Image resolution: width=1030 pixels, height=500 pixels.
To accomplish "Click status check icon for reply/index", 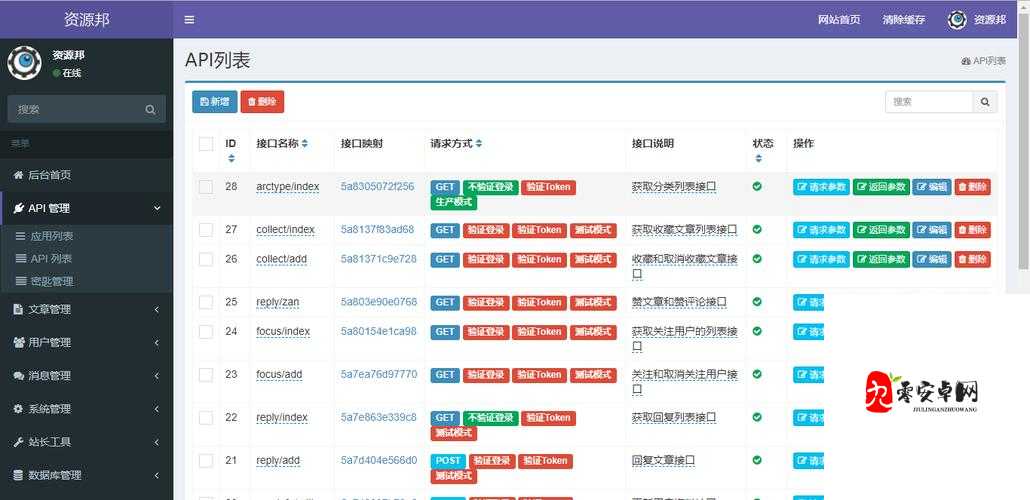I will tap(757, 417).
